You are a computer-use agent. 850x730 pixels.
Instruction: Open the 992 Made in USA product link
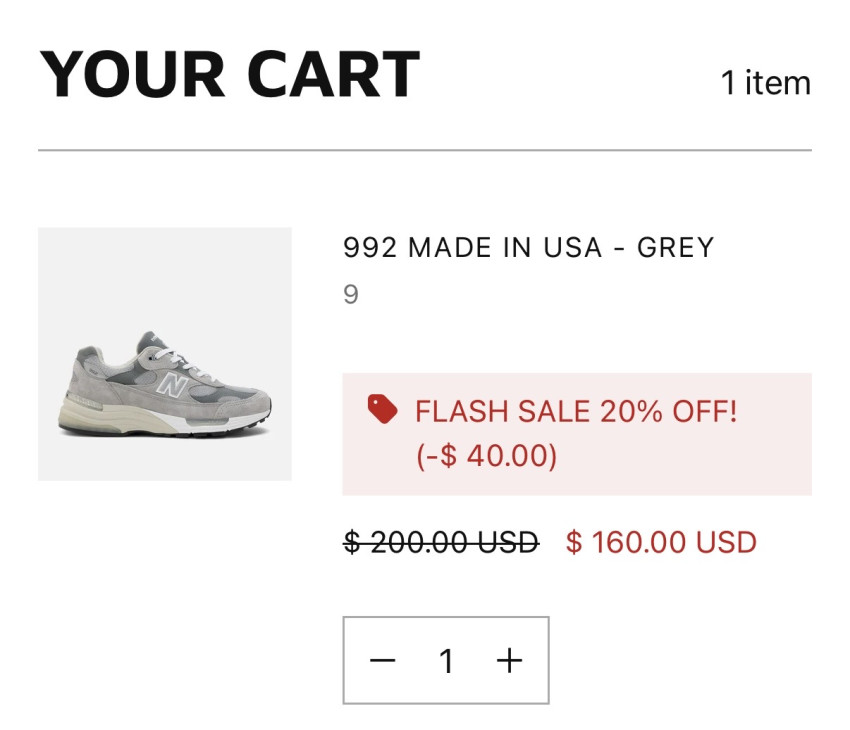[x=528, y=247]
